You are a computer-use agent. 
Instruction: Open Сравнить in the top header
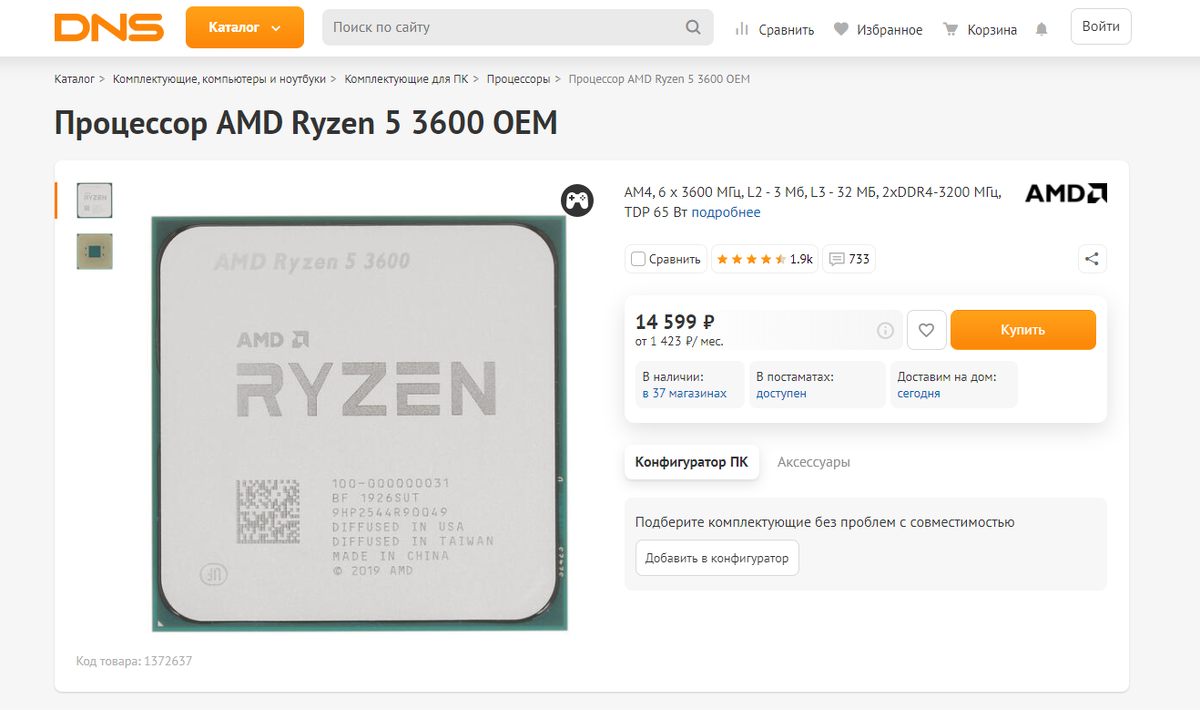[775, 29]
